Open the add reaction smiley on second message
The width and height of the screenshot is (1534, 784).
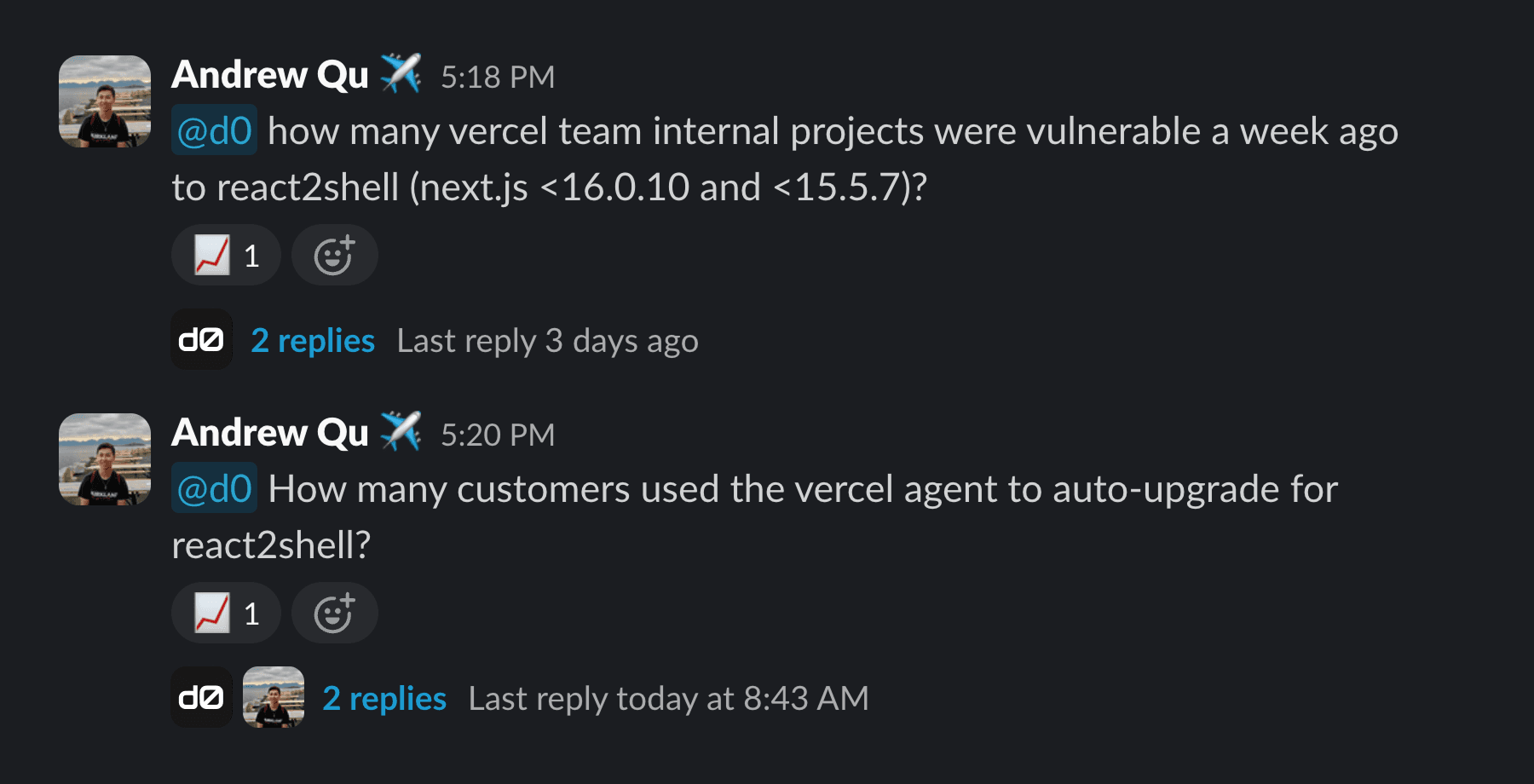point(334,612)
